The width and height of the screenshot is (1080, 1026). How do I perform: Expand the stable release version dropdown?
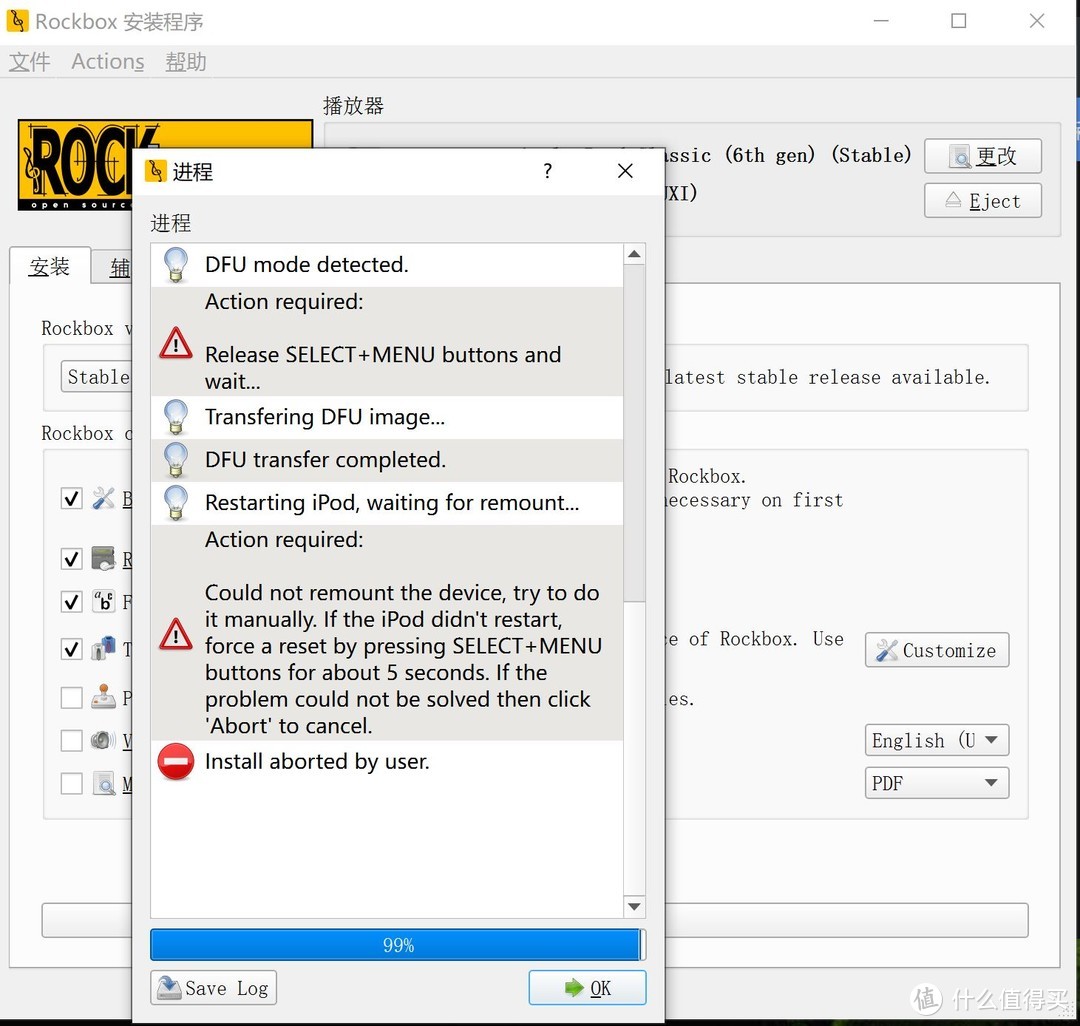coord(99,377)
